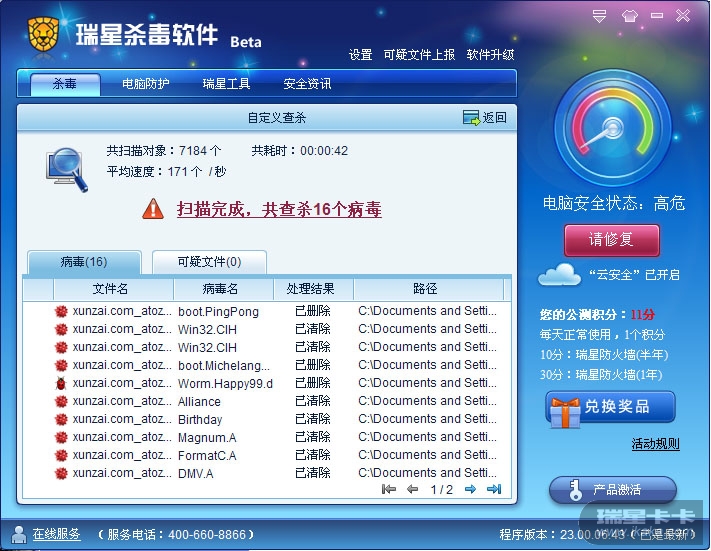
Task: Click the return arrow icon beside 返回
Action: click(x=471, y=117)
